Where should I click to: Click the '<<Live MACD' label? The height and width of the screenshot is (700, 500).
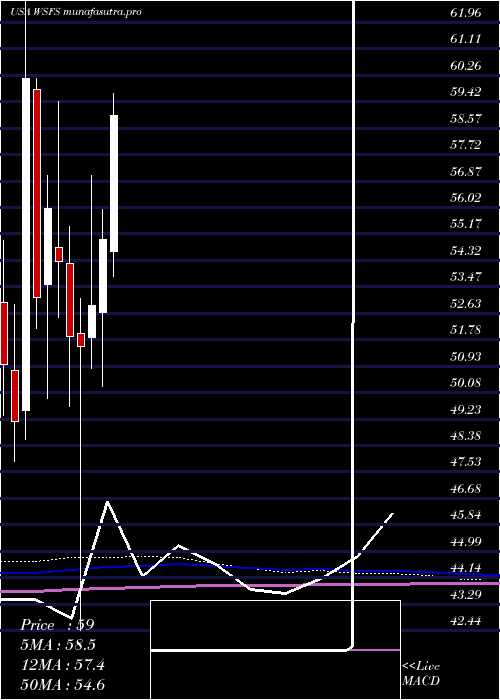421,674
